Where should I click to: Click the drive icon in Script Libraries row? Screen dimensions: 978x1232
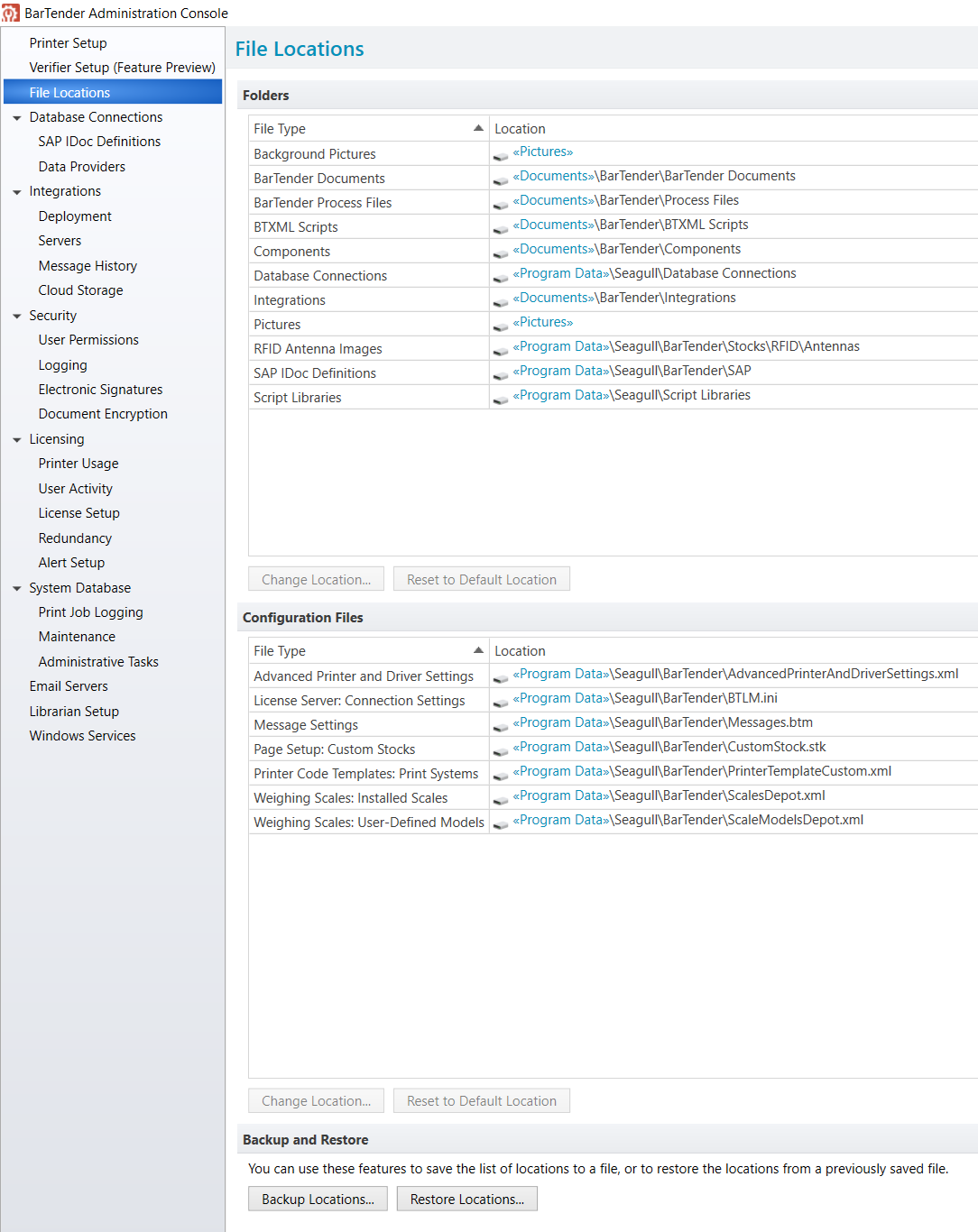click(501, 400)
